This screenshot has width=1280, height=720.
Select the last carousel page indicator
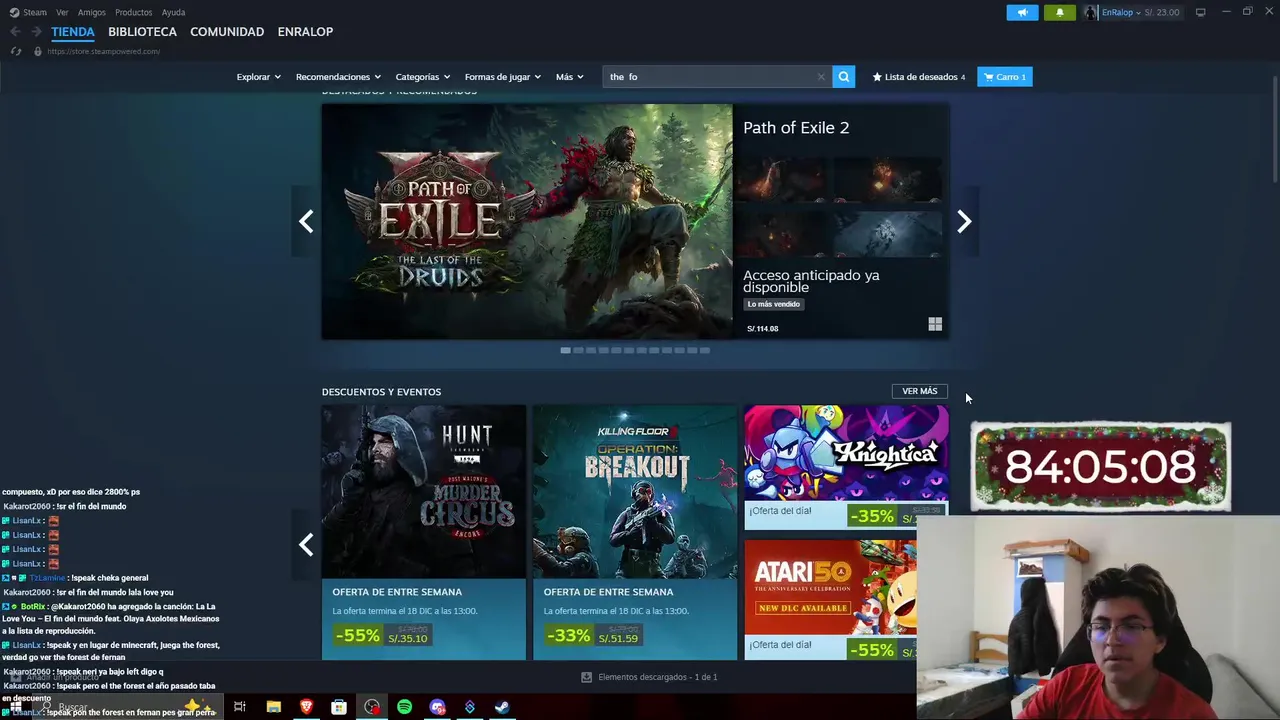(705, 350)
